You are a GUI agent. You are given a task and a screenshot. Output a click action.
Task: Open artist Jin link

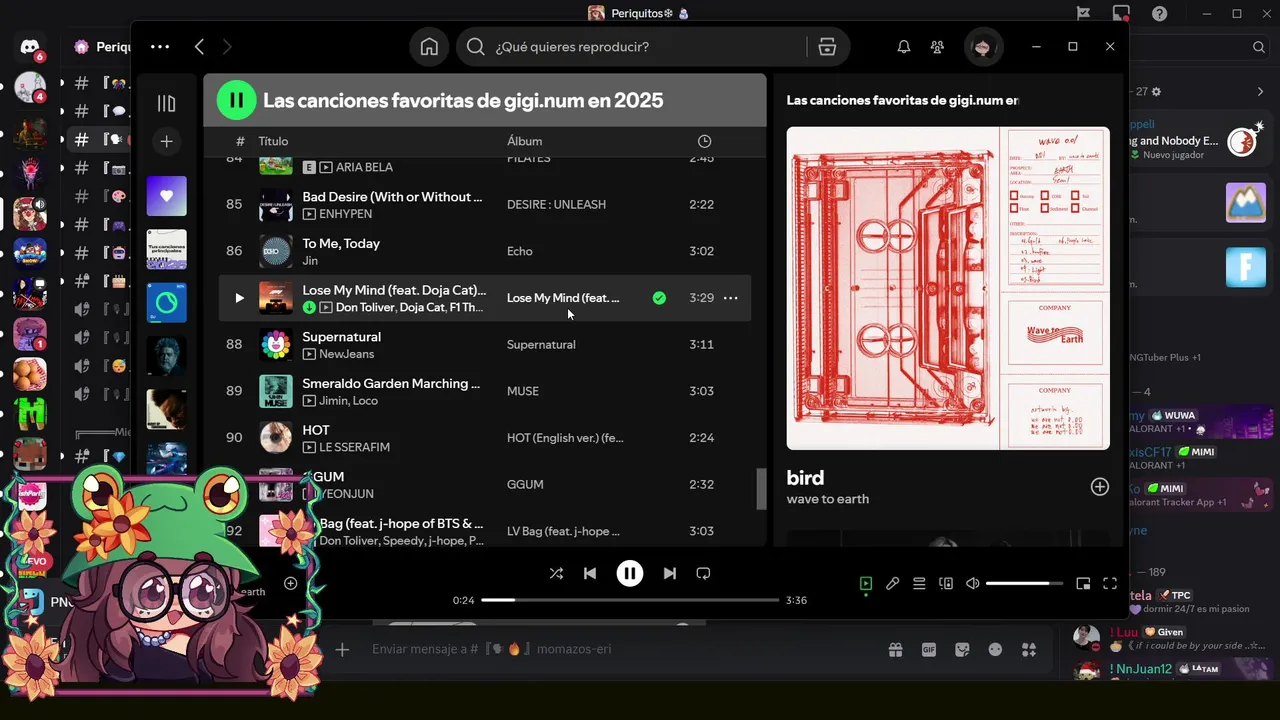tap(310, 260)
